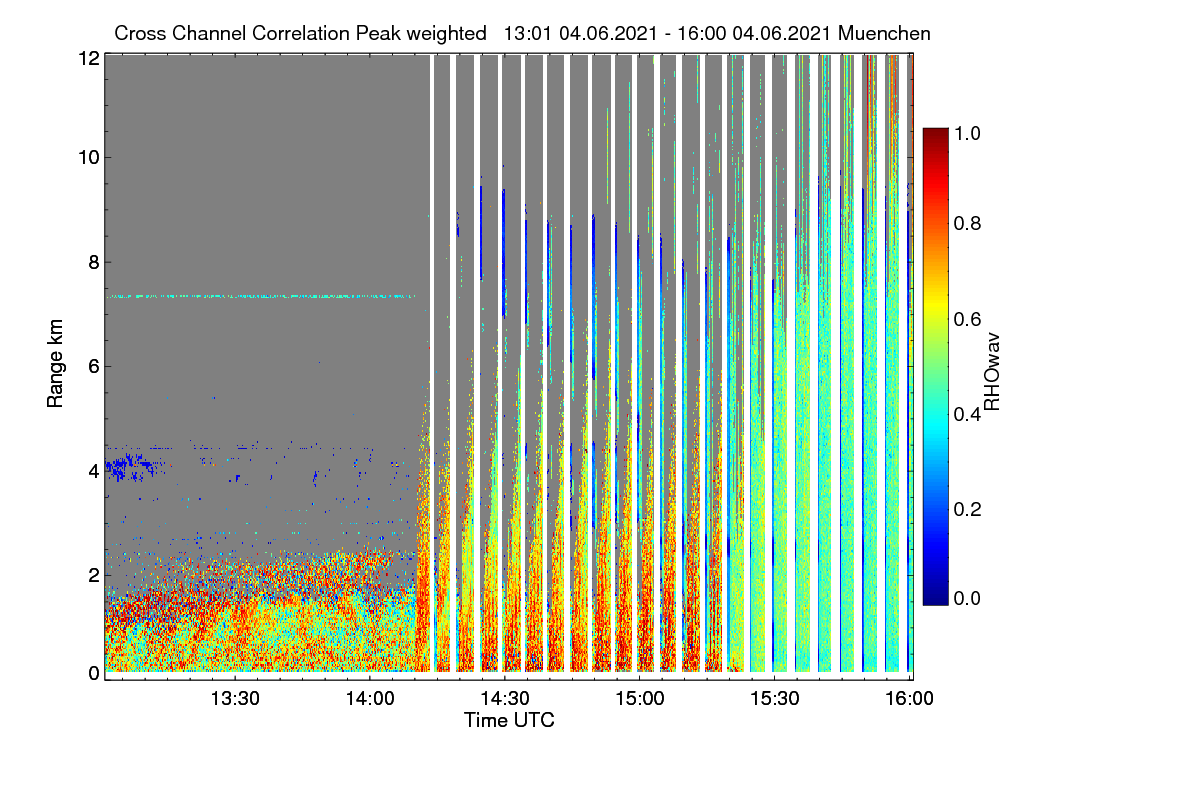
Task: Click the 'Range km' axis label
Action: point(55,366)
